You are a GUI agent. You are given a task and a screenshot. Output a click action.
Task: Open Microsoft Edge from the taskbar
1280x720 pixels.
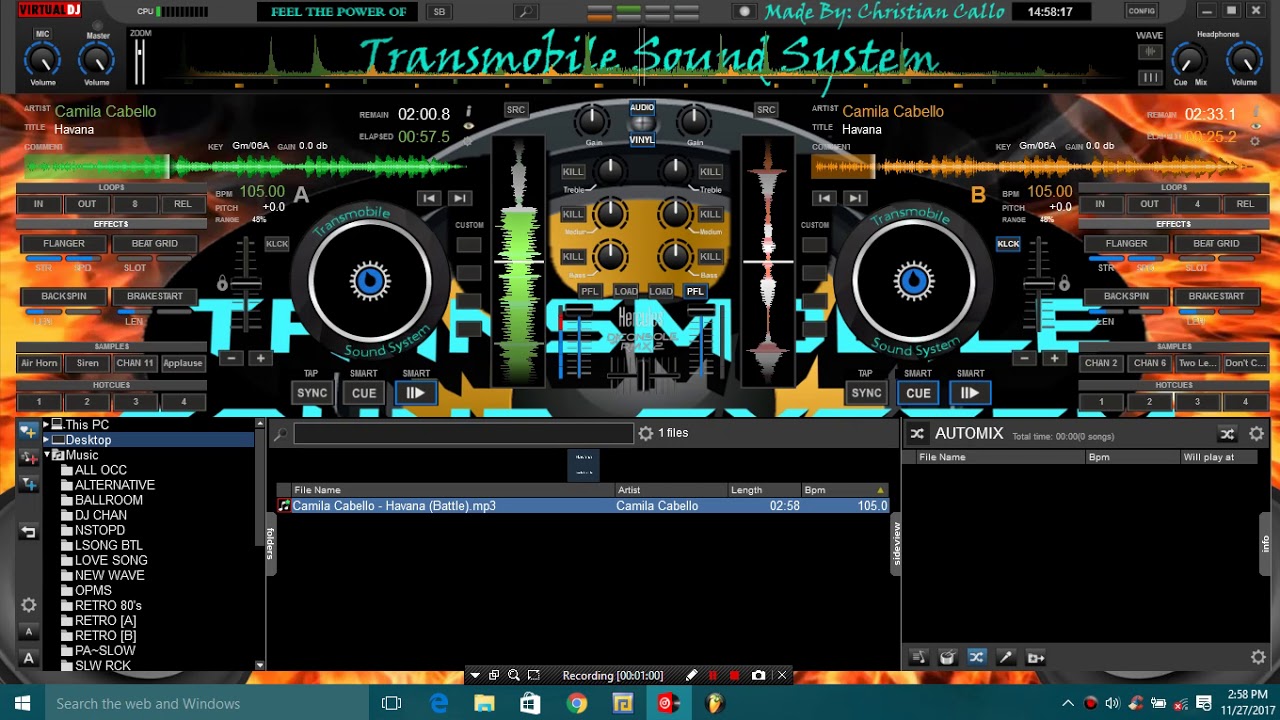[x=439, y=703]
